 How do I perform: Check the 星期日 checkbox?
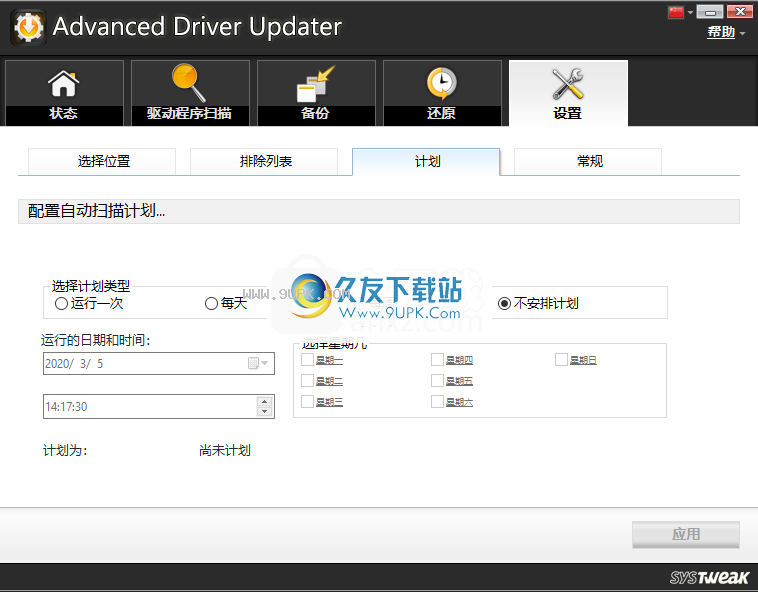click(561, 360)
